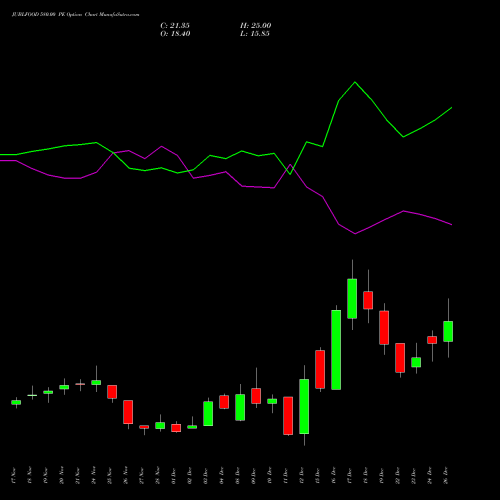The image size is (500, 500).
Task: Click the last green candlestick above 26 Dec
Action: pos(448,331)
